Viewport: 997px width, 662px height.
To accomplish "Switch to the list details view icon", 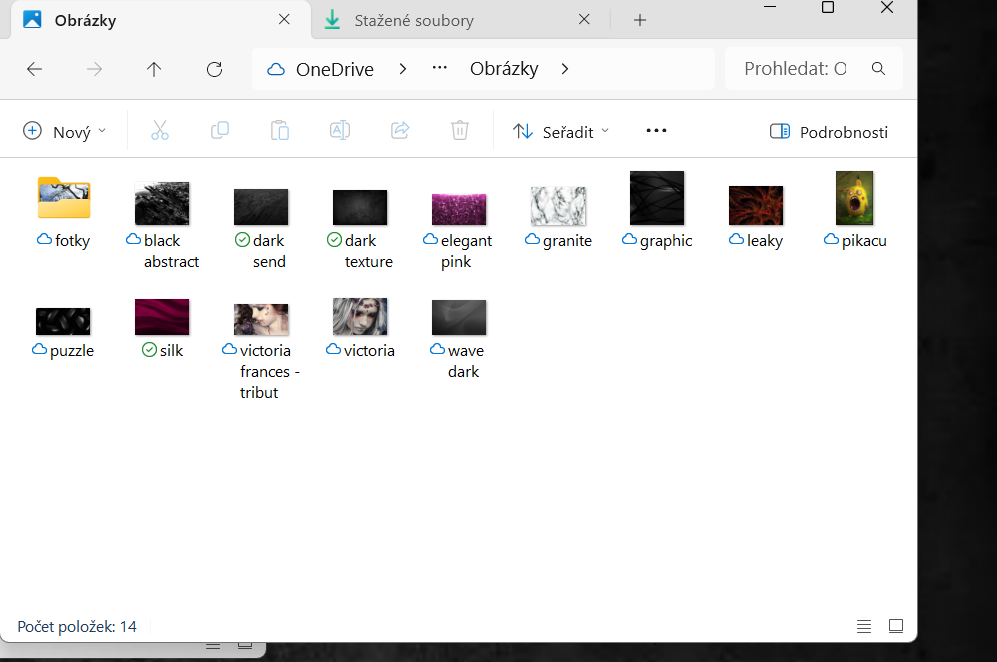I will click(863, 626).
